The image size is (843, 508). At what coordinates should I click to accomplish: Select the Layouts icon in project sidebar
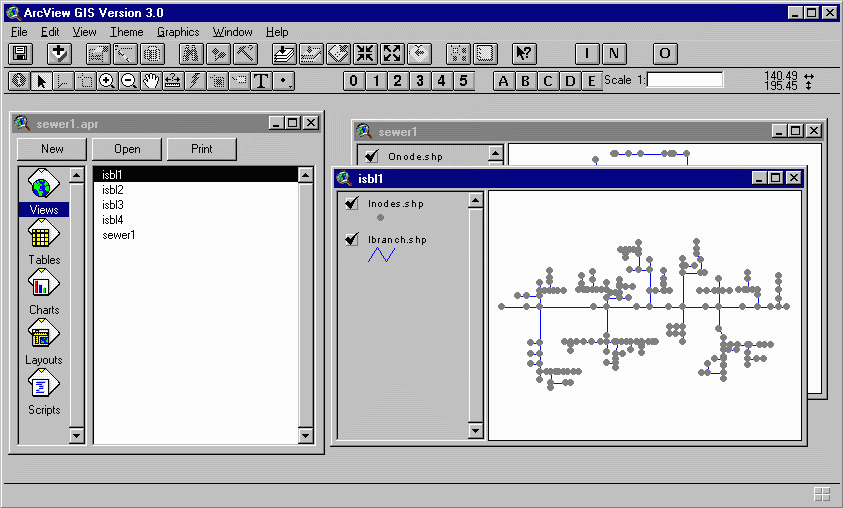pos(44,343)
